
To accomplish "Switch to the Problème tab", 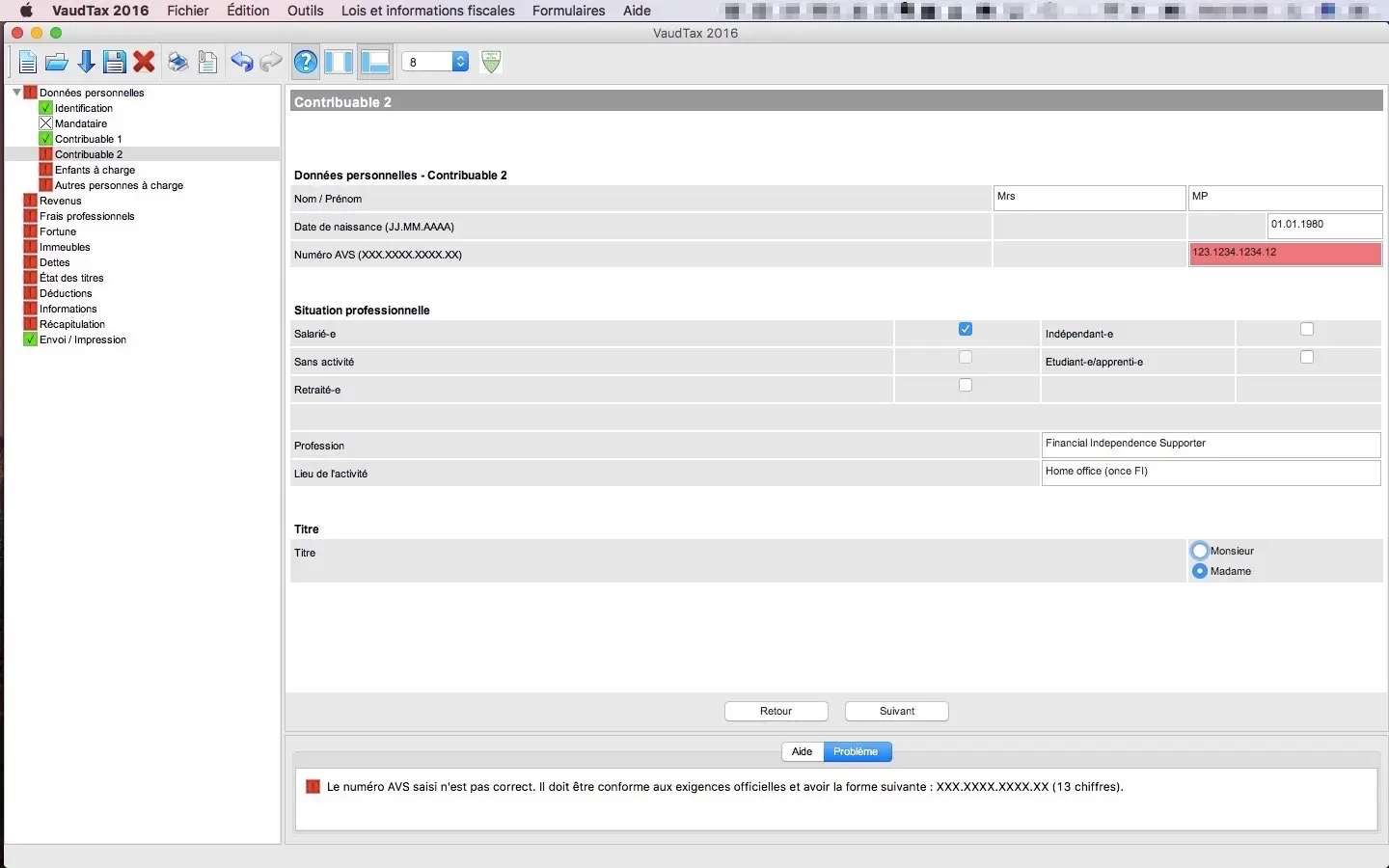I will click(x=857, y=751).
